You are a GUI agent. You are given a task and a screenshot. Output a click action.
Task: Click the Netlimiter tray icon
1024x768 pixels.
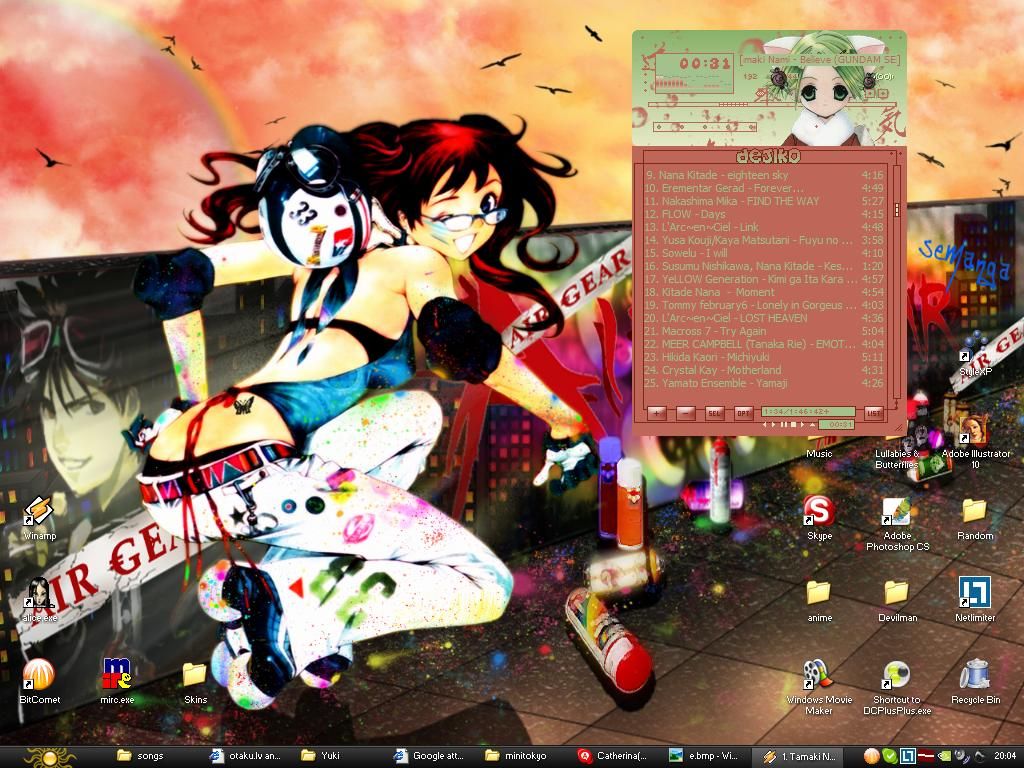(907, 756)
